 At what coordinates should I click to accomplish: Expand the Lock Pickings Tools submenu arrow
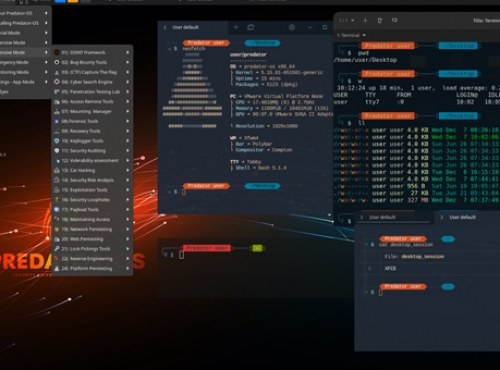128,249
